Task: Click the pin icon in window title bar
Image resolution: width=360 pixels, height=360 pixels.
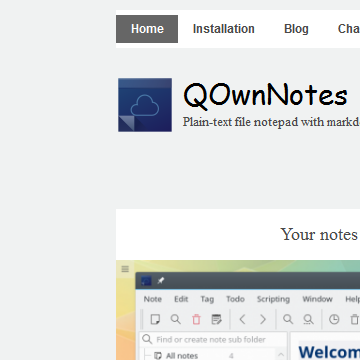Action: pos(161,281)
